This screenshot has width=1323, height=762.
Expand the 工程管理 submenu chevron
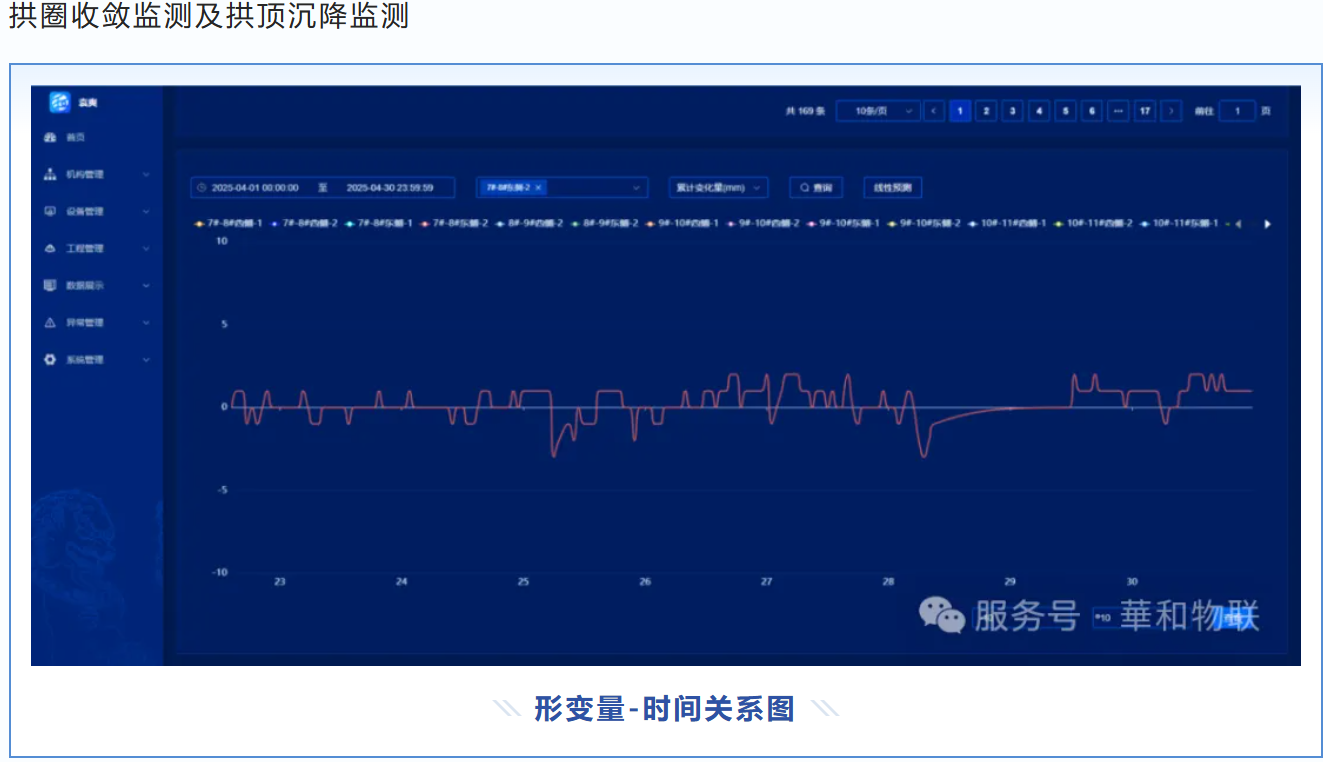click(146, 248)
